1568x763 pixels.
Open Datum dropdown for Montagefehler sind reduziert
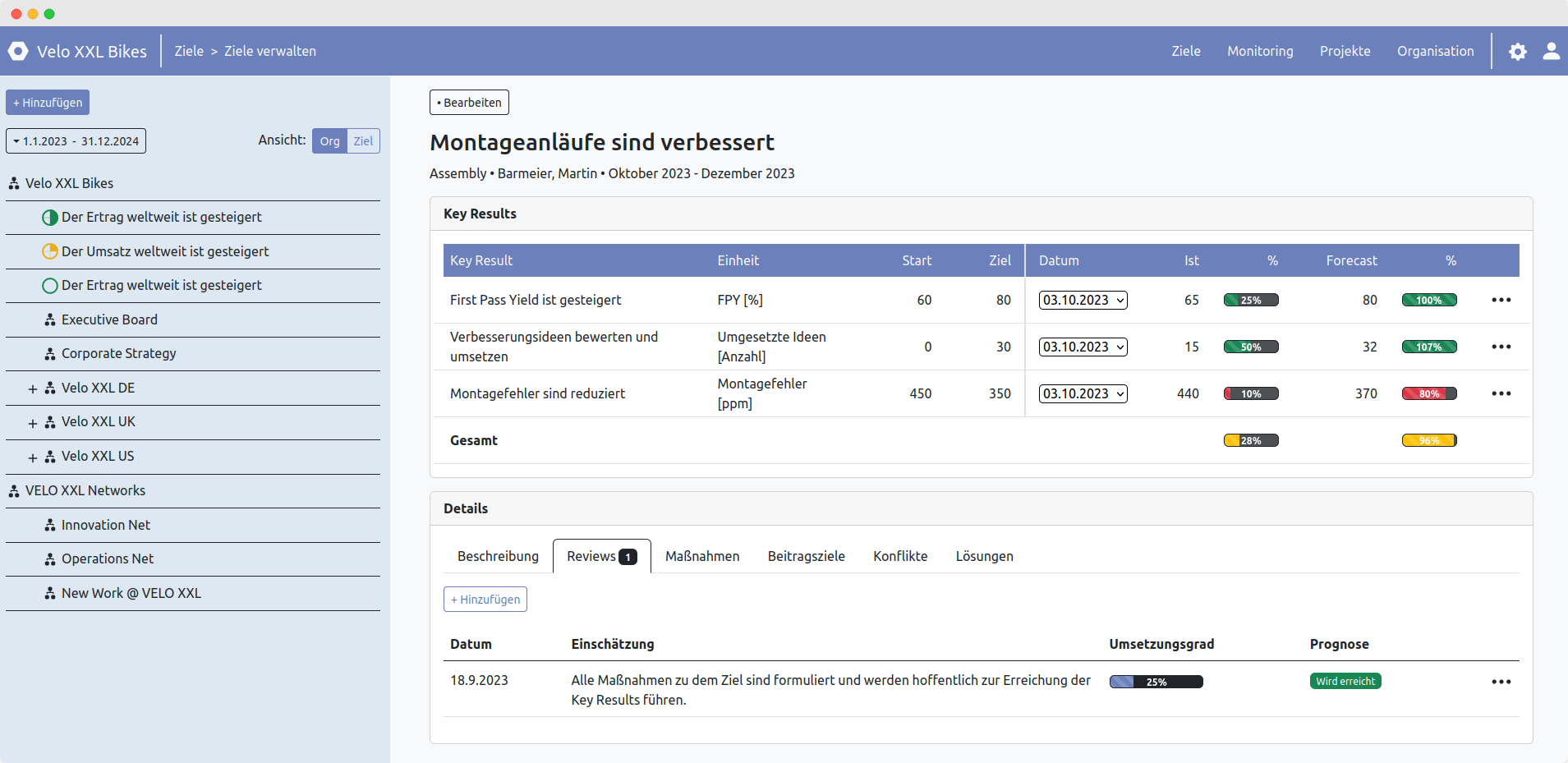1083,393
